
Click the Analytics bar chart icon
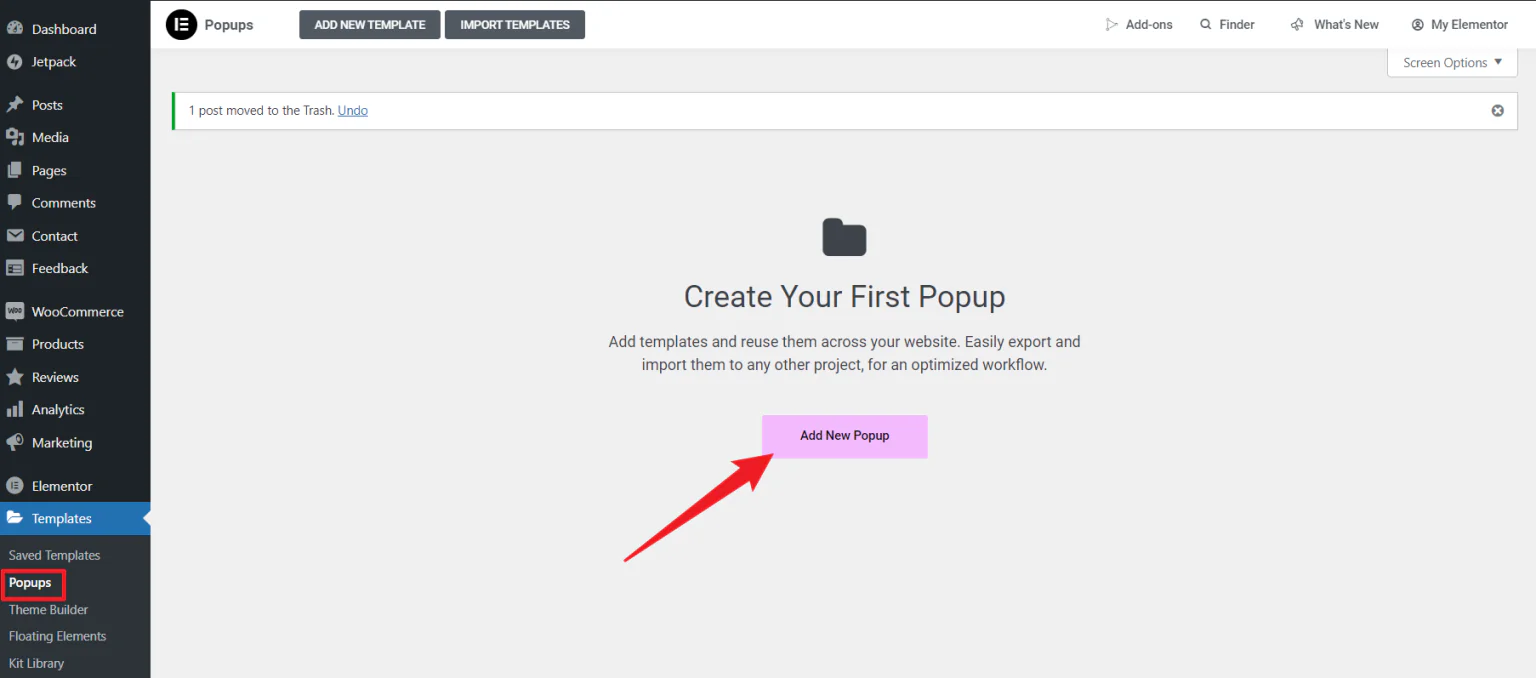point(15,409)
